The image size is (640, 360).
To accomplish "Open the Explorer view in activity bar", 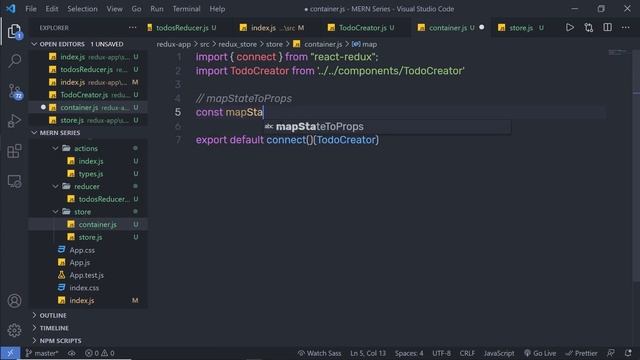I will (x=14, y=31).
